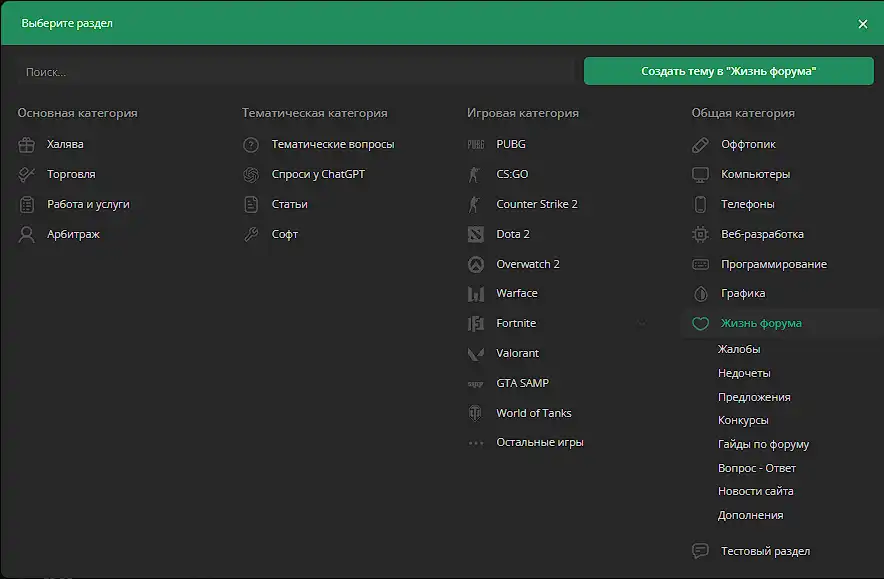The height and width of the screenshot is (579, 884).
Task: Select the GTA SAMP section
Action: [522, 383]
